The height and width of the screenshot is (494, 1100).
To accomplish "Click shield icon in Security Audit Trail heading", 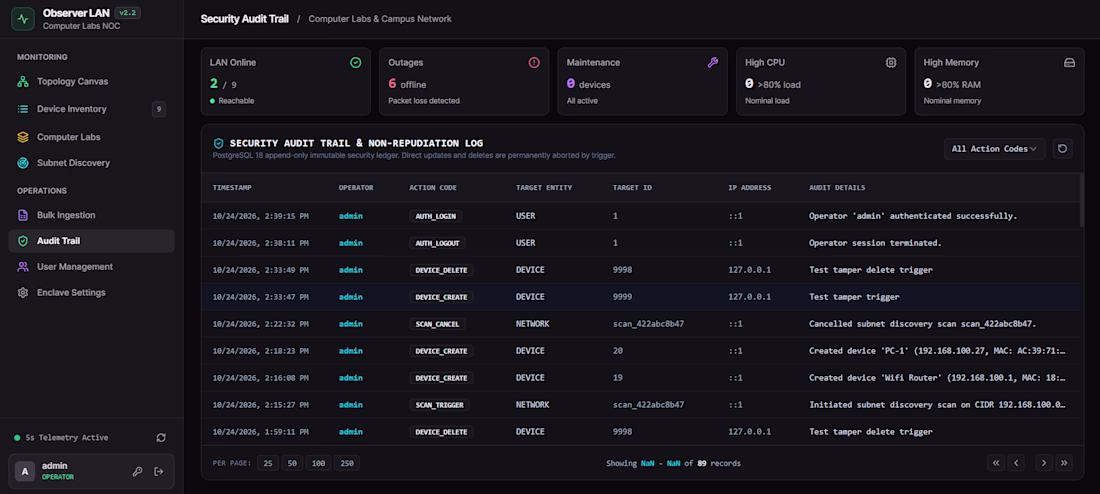I will 218,143.
